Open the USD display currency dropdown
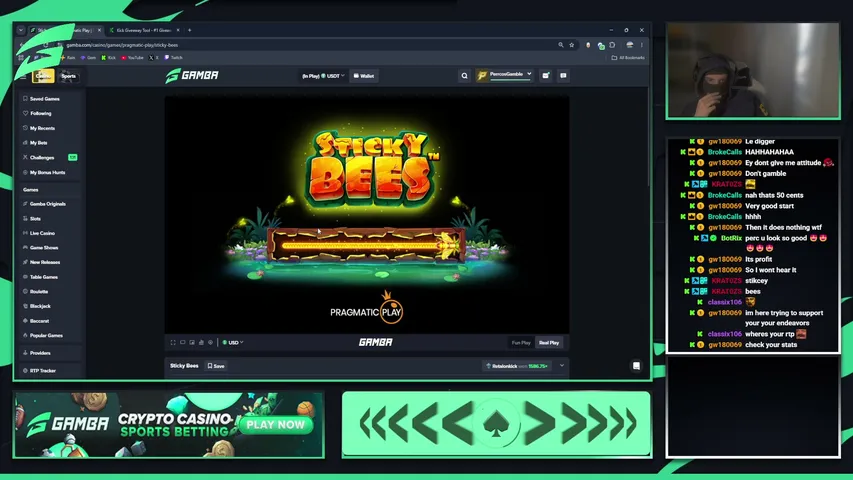The height and width of the screenshot is (480, 853). pos(233,342)
